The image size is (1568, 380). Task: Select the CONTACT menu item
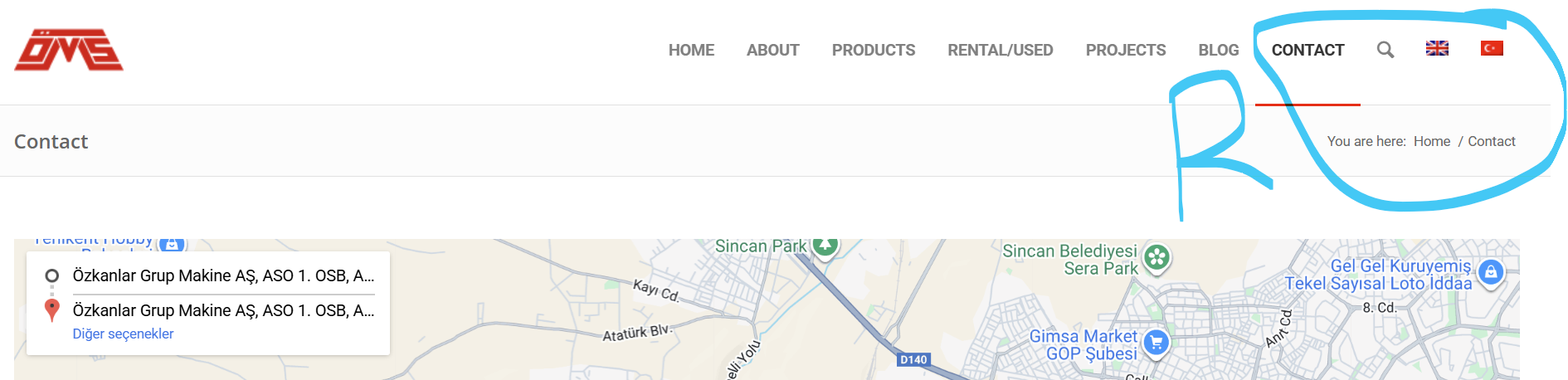[1307, 50]
